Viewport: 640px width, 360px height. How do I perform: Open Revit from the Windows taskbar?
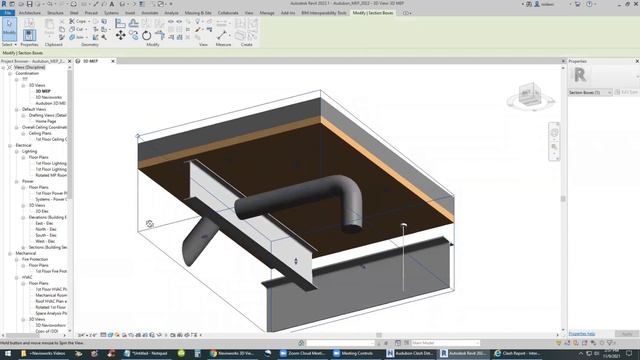(x=463, y=353)
